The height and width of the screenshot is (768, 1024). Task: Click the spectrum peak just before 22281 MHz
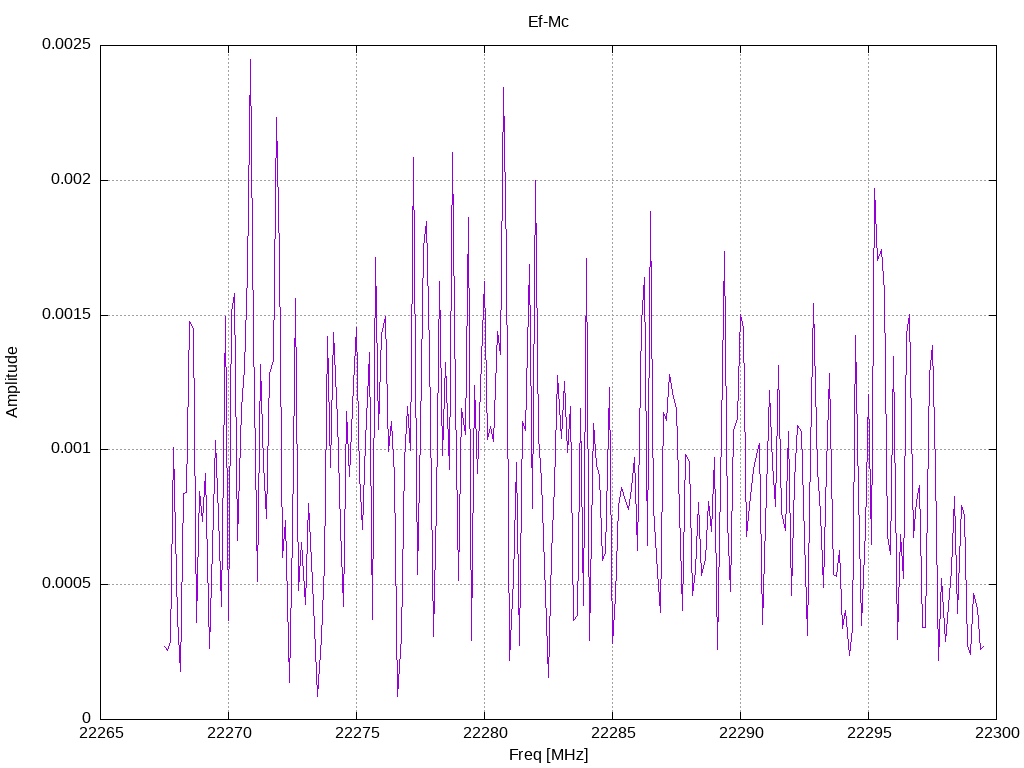504,88
